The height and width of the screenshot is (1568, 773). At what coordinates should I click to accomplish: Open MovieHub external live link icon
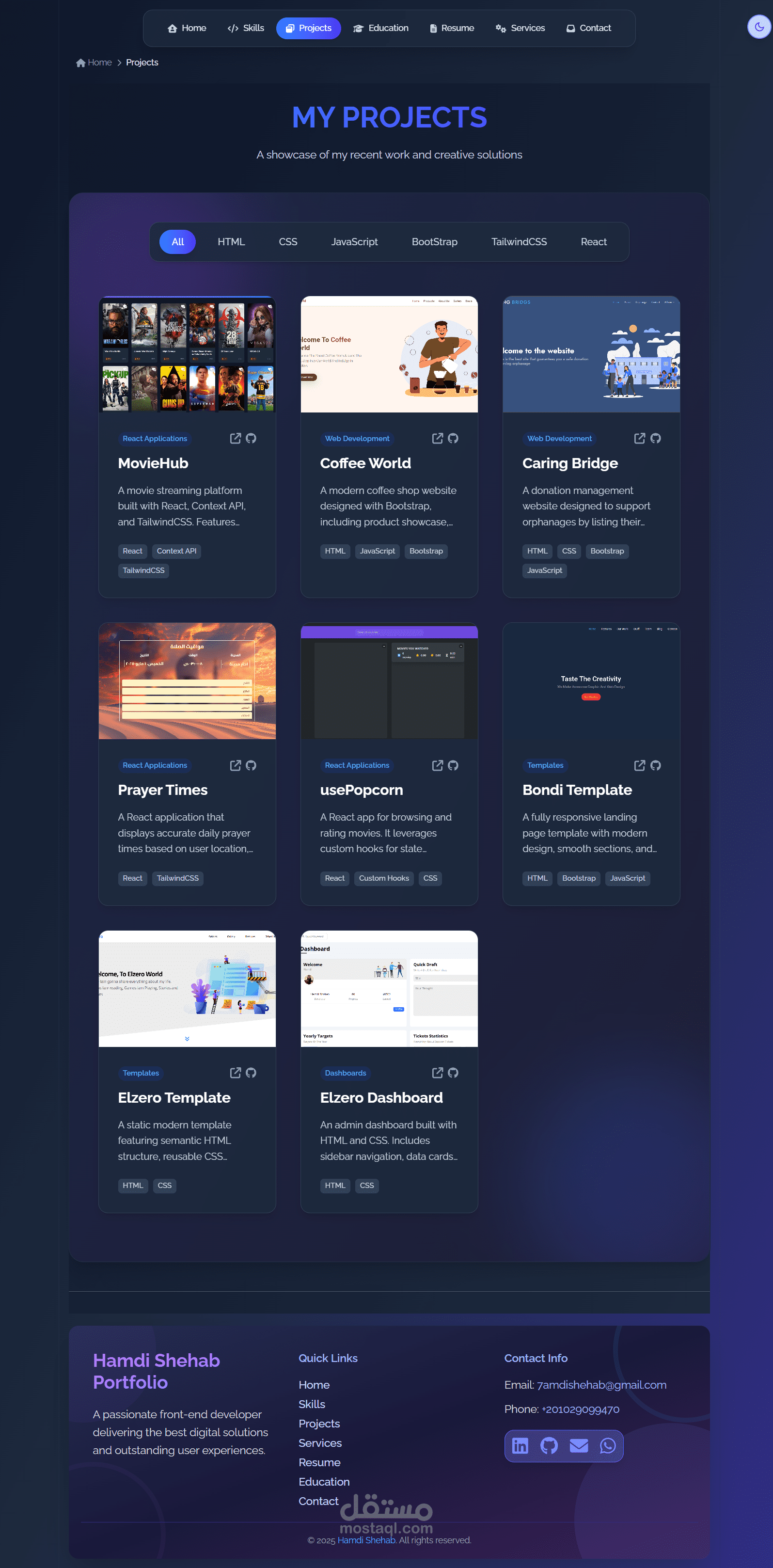click(x=236, y=438)
